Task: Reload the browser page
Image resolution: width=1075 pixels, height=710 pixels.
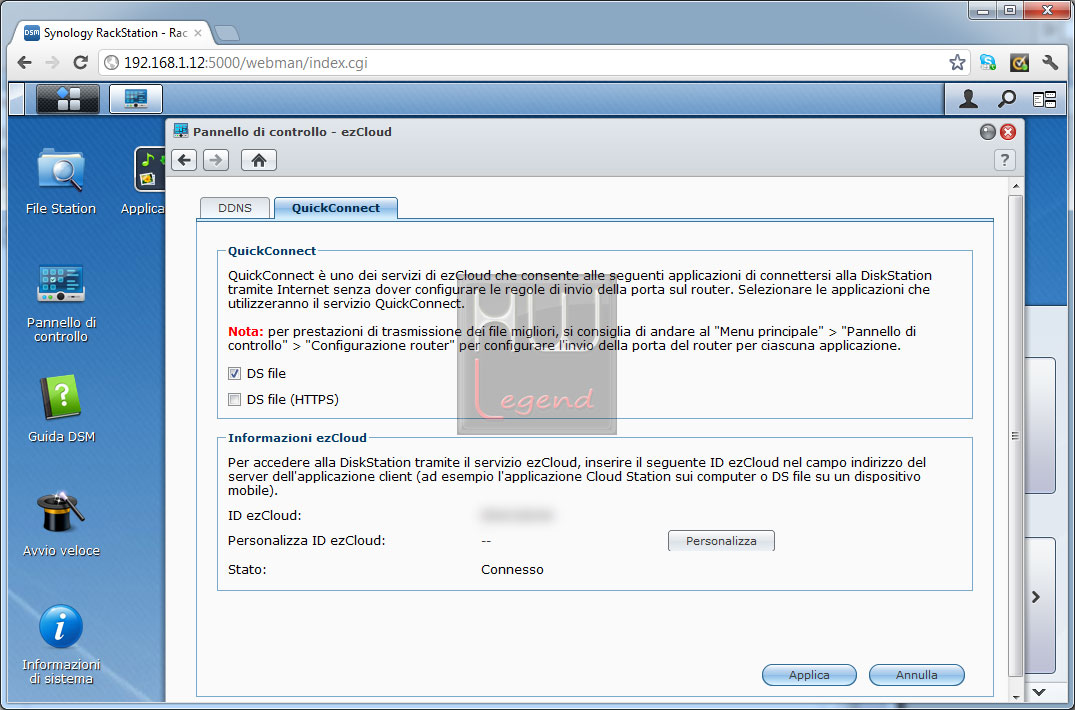Action: tap(80, 63)
